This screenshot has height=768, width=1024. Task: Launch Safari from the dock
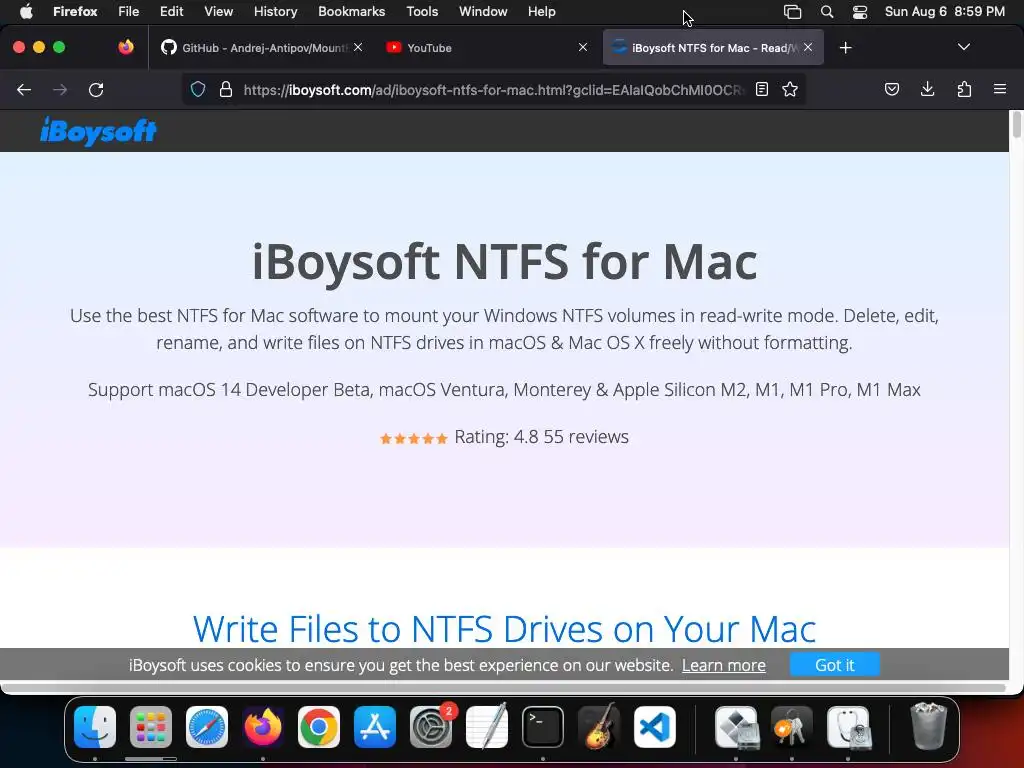pos(207,726)
